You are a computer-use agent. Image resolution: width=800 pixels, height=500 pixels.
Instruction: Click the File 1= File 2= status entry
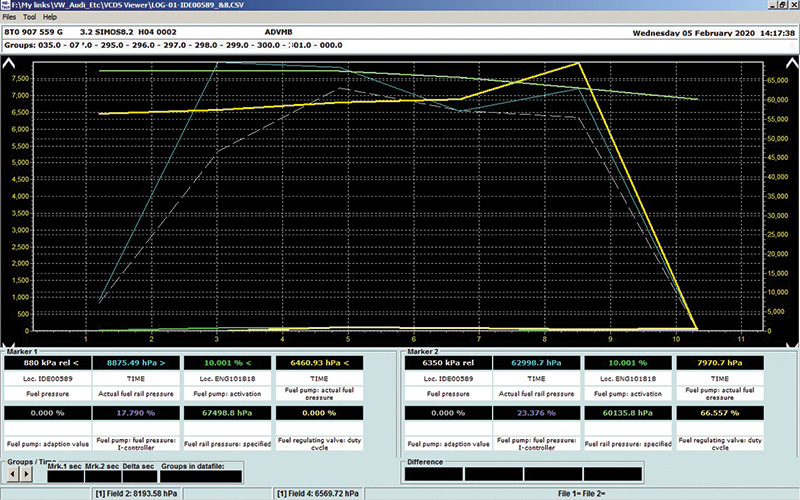[x=581, y=494]
